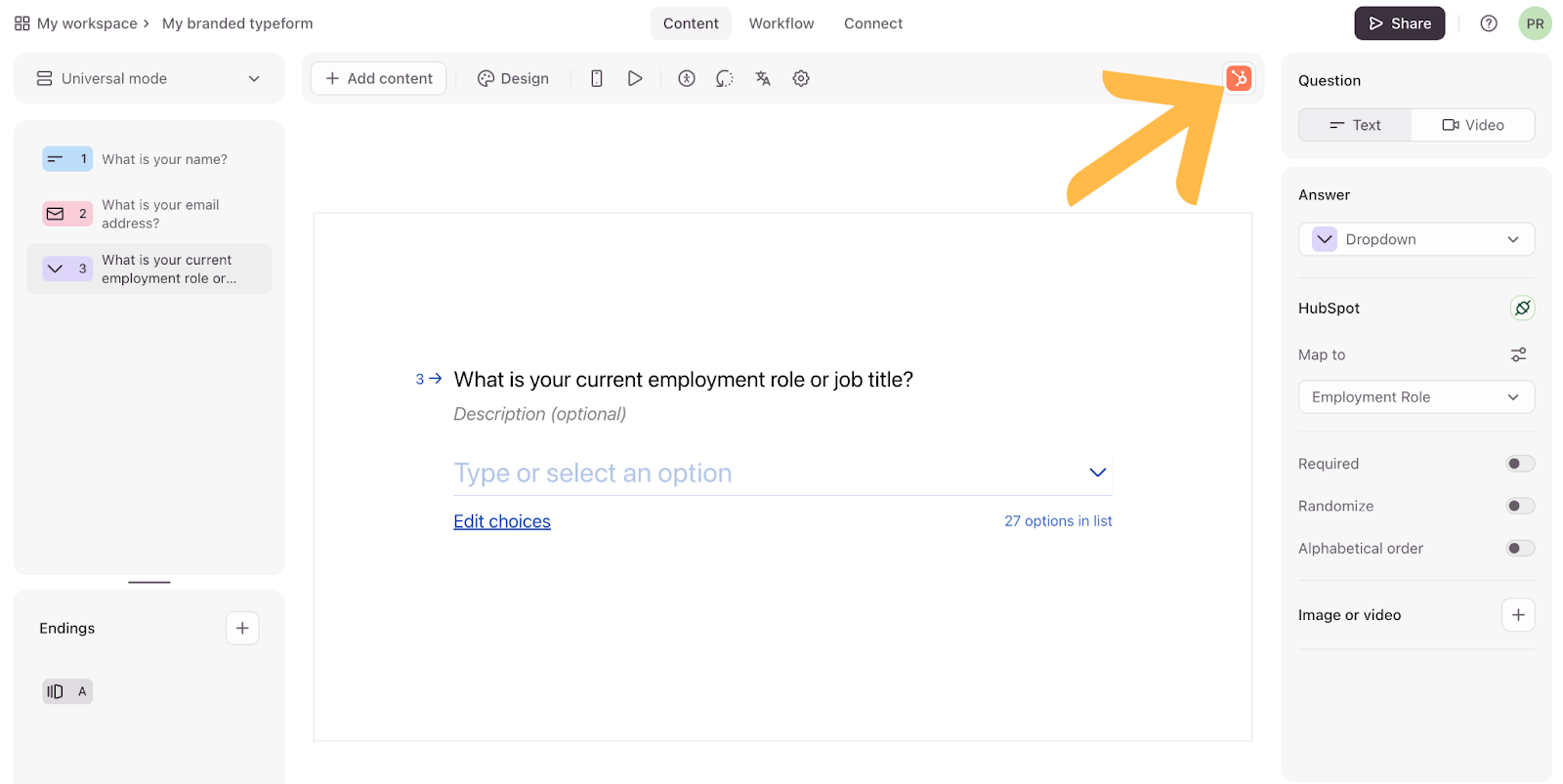Screen dimensions: 1563x784
Task: Click the help question mark icon
Action: point(1489,23)
